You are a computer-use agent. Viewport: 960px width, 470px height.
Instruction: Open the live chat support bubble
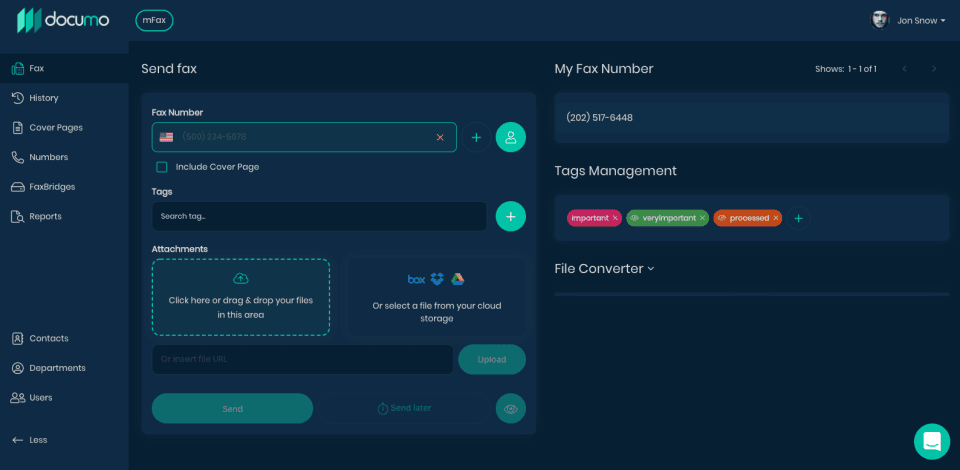point(931,441)
